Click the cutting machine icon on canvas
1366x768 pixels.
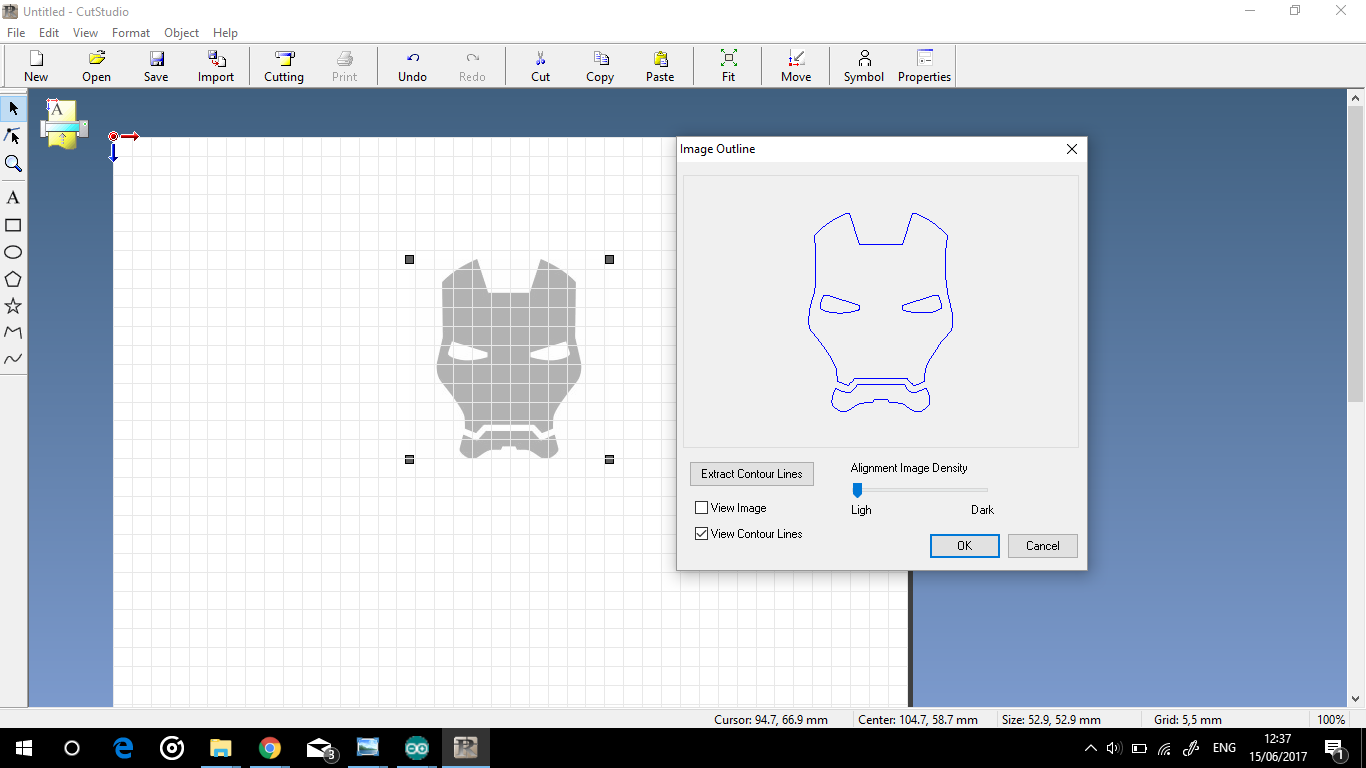(63, 125)
